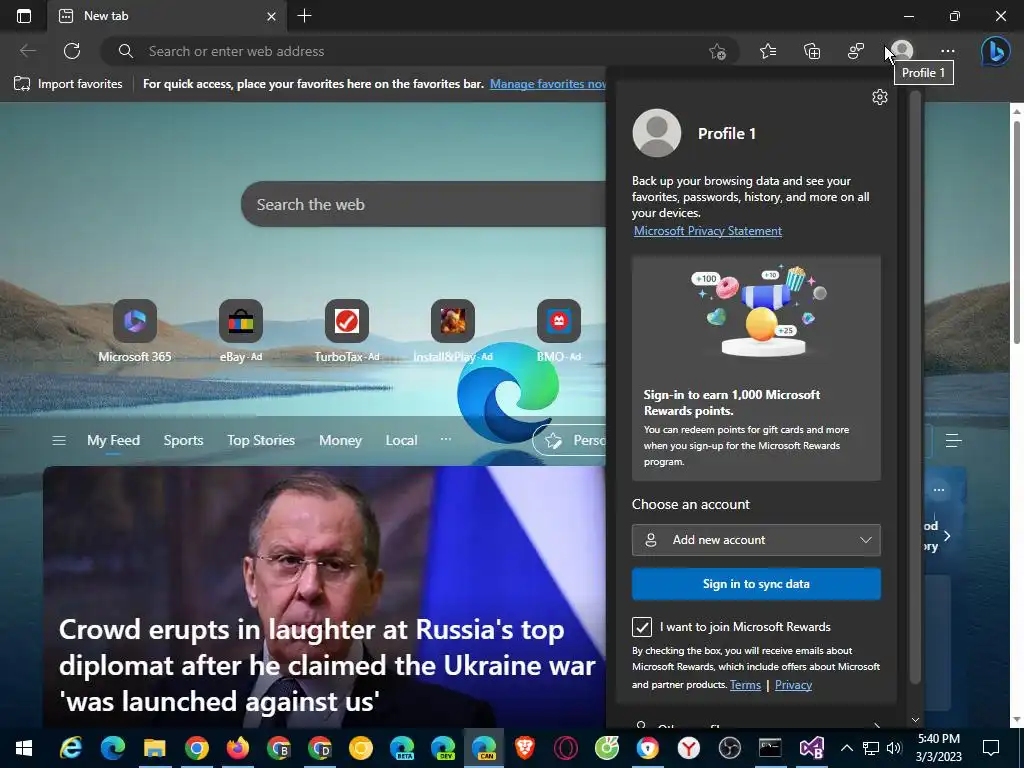Switch to the Money feed tab
Viewport: 1024px width, 768px height.
coord(340,440)
